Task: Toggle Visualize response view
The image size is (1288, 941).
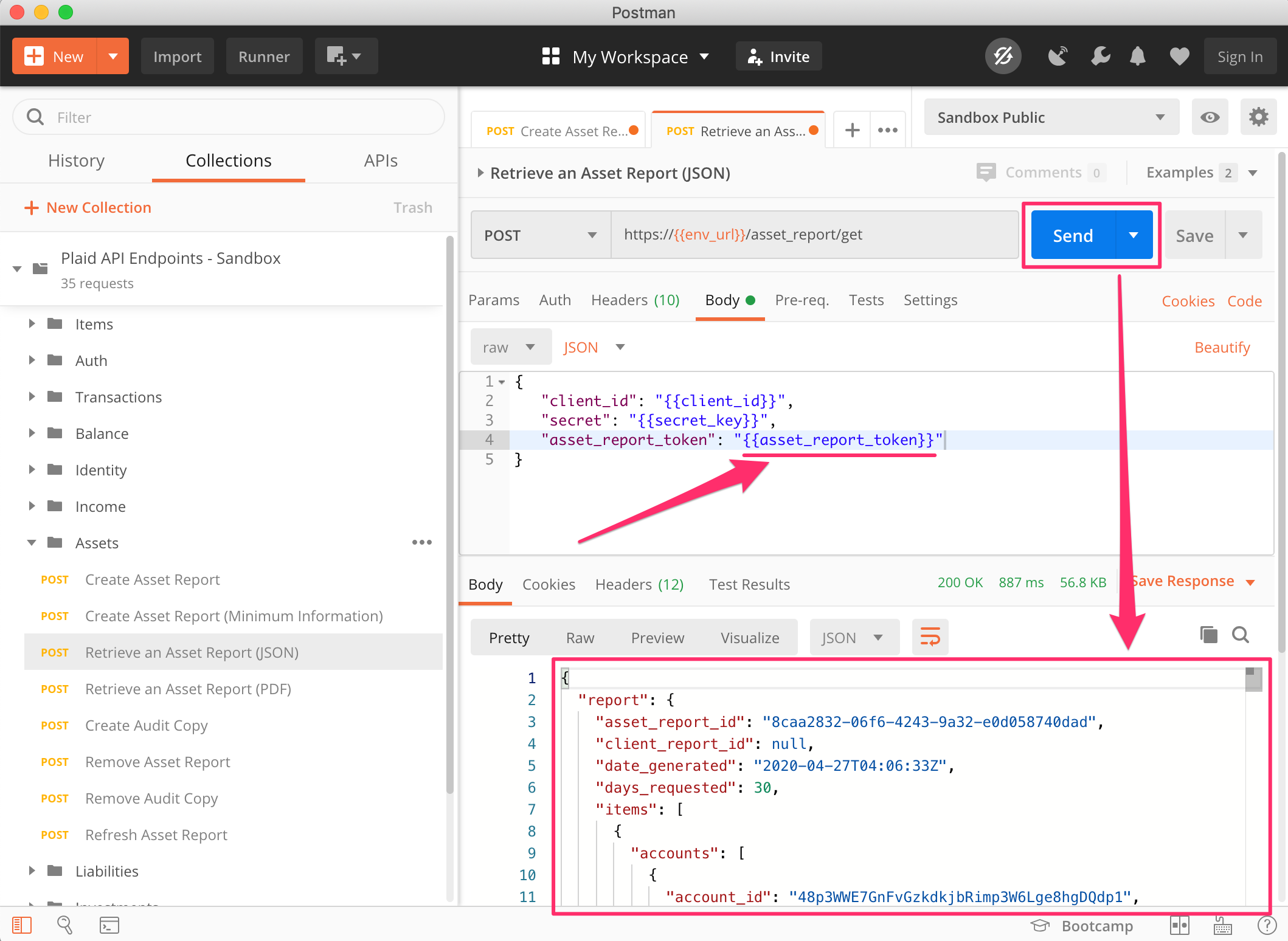Action: [x=752, y=637]
